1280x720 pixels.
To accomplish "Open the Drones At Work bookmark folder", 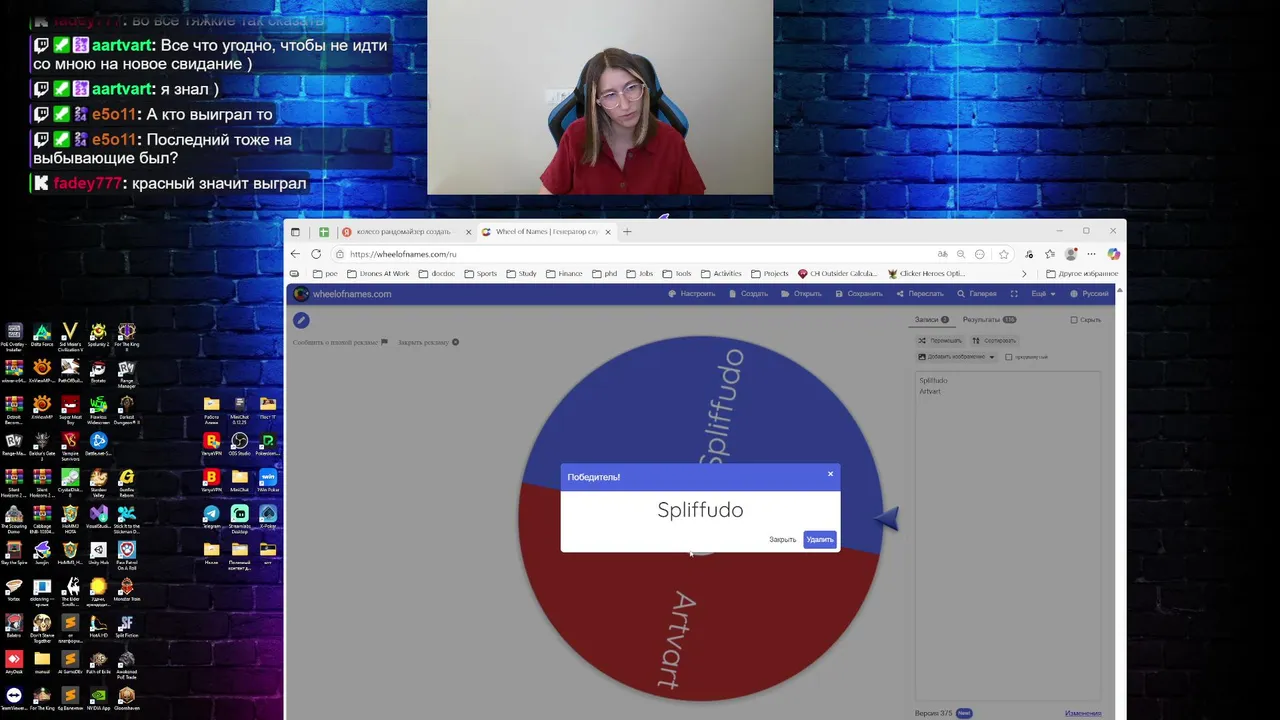I will click(378, 273).
